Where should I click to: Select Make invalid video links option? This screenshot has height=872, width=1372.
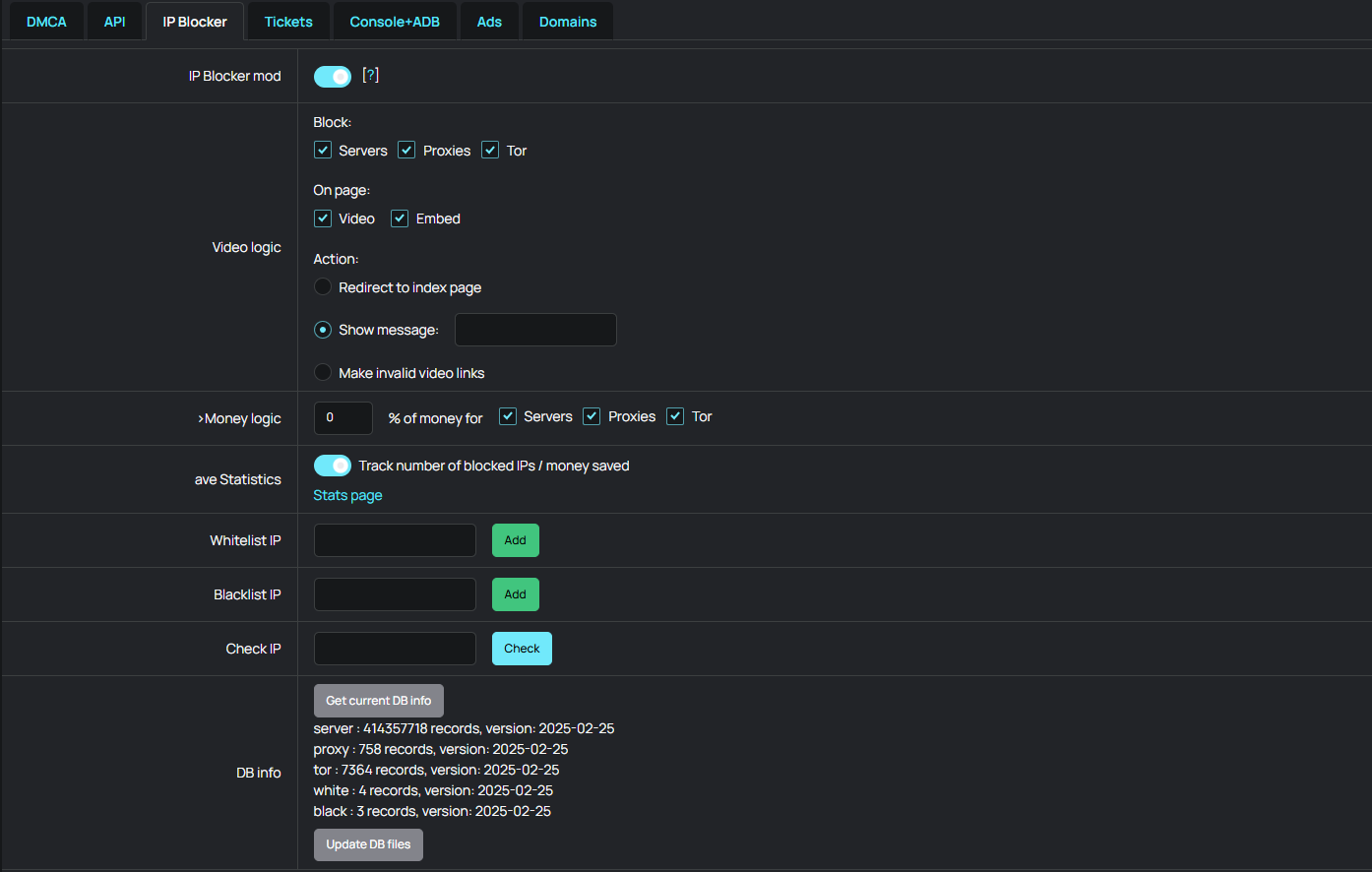point(323,373)
